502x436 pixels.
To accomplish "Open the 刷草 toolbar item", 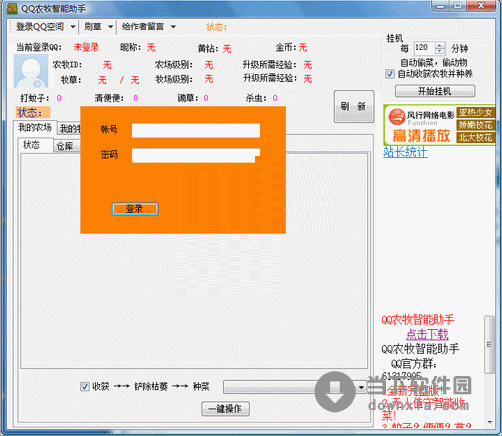I will coord(93,27).
